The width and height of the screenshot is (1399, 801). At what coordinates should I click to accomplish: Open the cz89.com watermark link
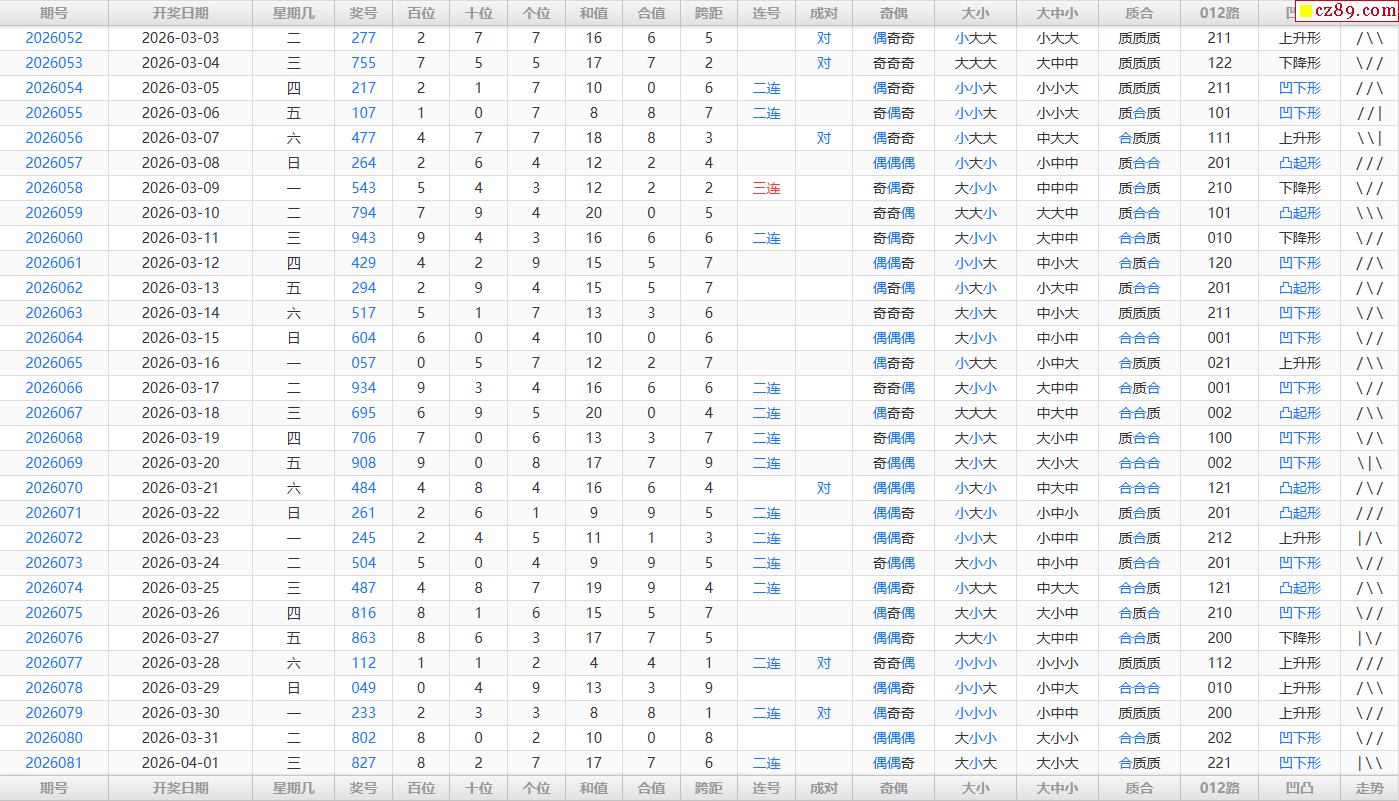tap(1354, 12)
